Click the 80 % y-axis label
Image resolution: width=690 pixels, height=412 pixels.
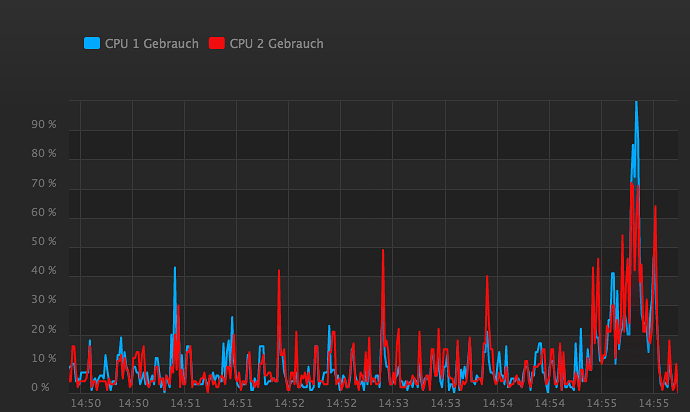point(44,154)
